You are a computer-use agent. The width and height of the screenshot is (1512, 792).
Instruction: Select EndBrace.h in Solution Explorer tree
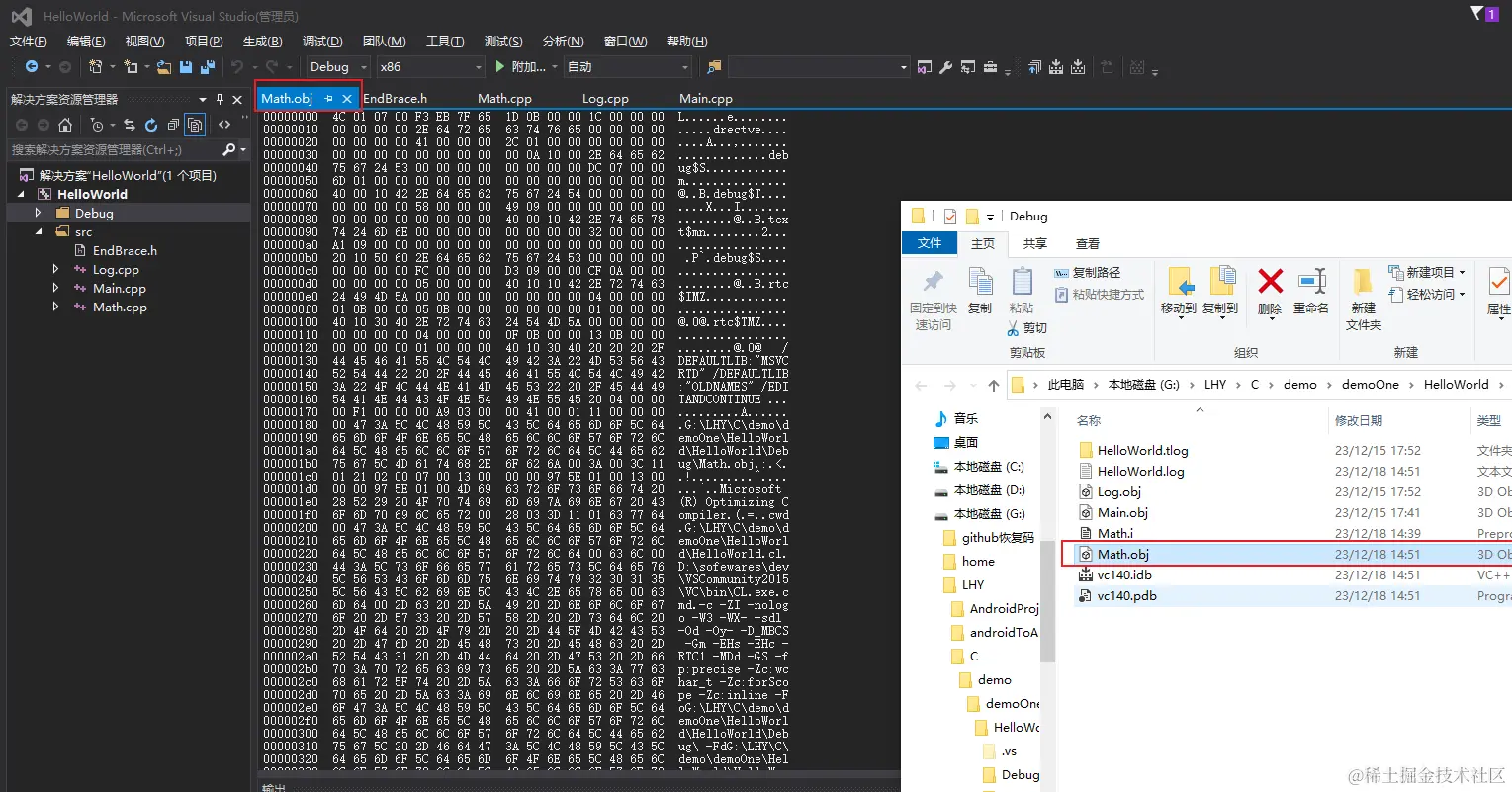pos(125,250)
